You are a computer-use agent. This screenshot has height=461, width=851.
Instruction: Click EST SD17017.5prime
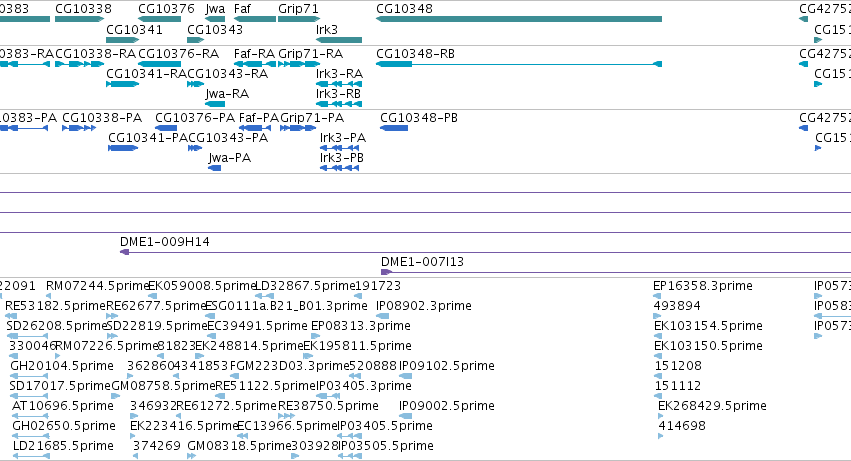60,386
